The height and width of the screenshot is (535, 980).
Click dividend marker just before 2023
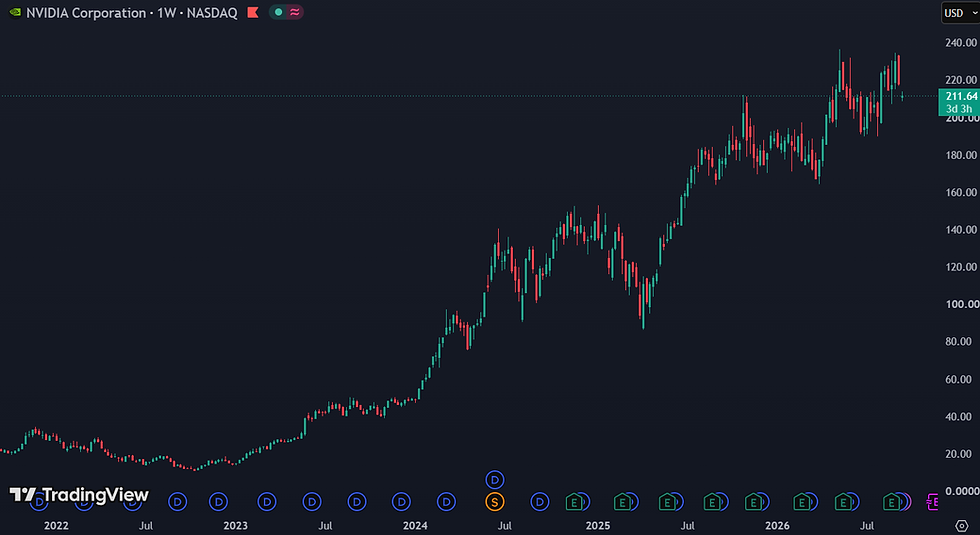pos(218,502)
